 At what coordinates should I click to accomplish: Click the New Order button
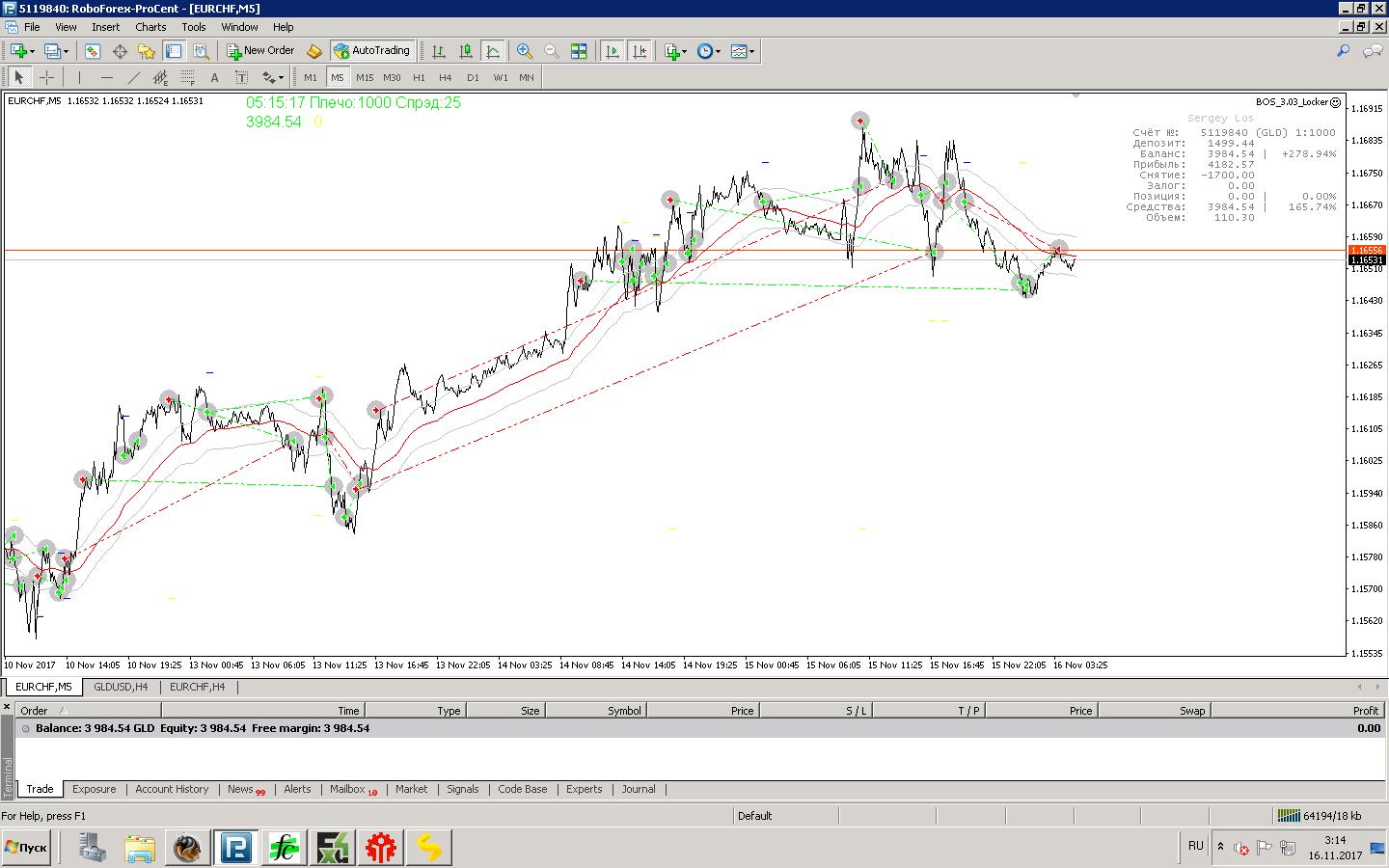click(x=260, y=51)
